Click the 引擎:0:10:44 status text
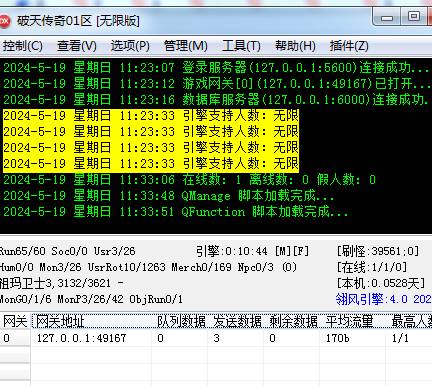Viewport: 432px width, 386px height. 231,251
